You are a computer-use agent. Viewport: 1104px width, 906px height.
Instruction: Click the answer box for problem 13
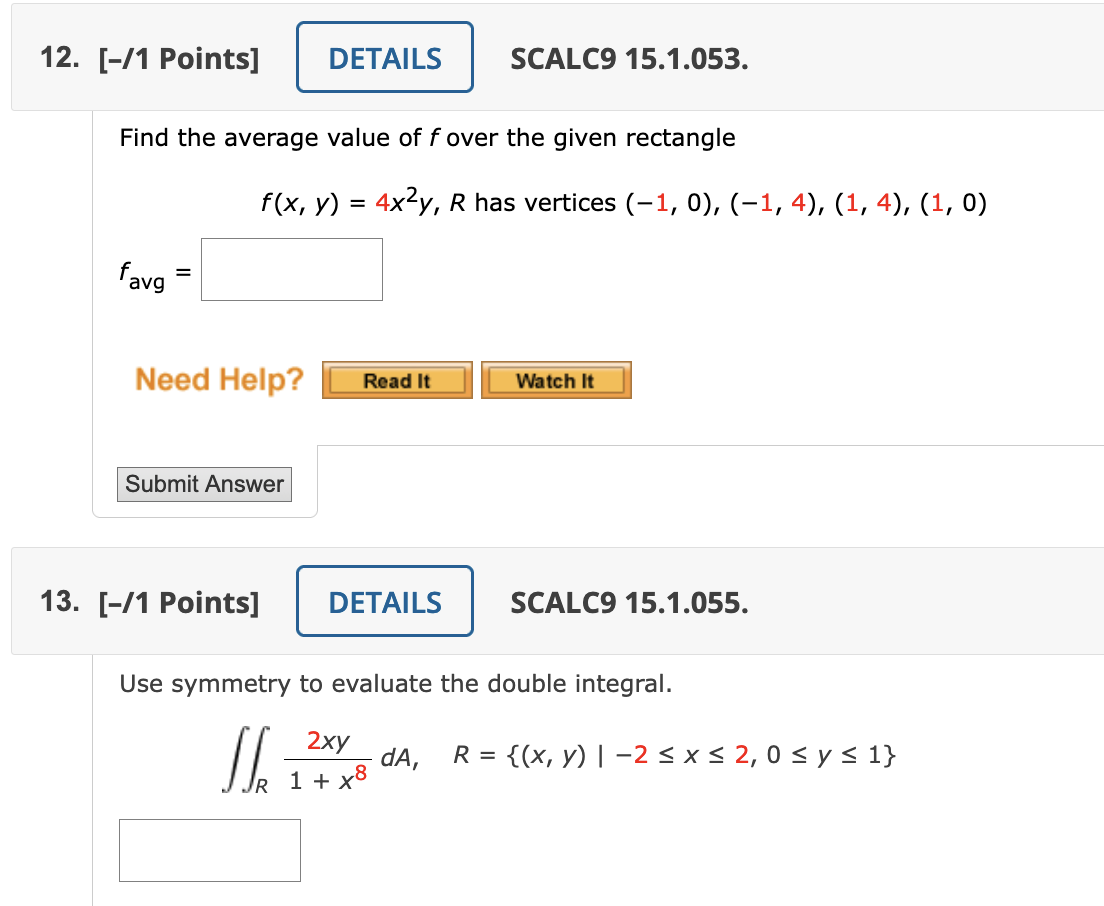(x=209, y=850)
